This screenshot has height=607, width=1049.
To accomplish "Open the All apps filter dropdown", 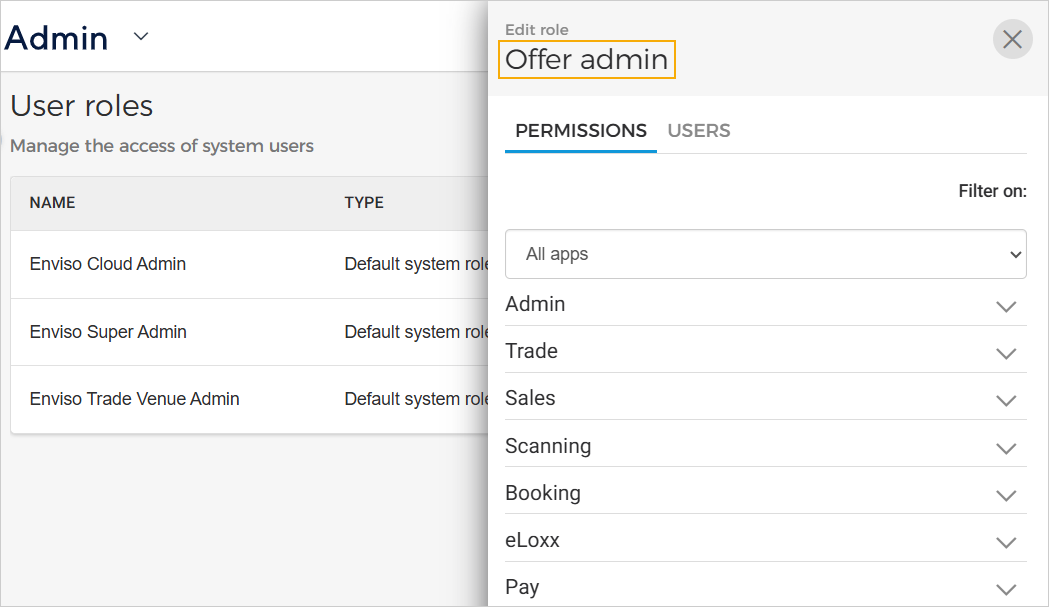I will pos(765,254).
